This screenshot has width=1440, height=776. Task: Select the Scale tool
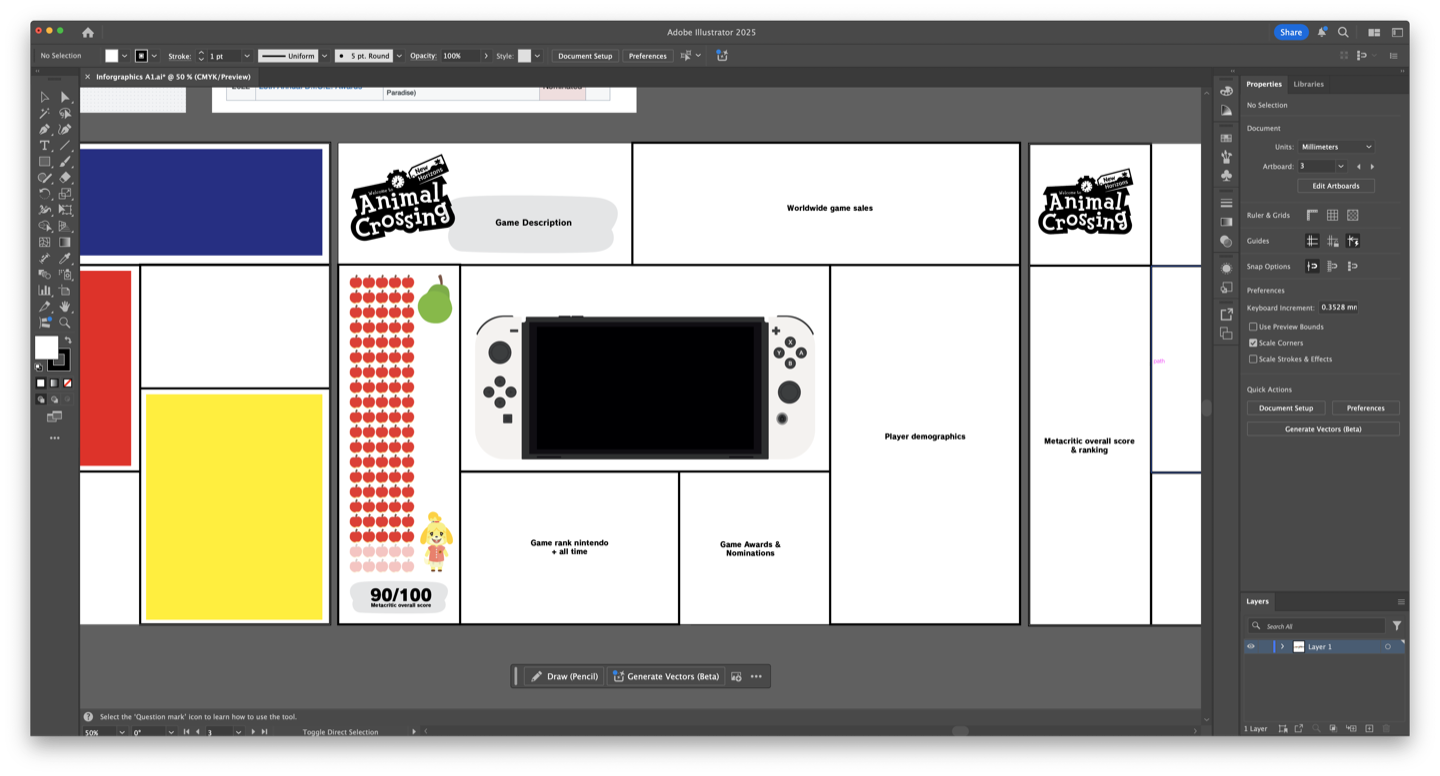tap(65, 193)
